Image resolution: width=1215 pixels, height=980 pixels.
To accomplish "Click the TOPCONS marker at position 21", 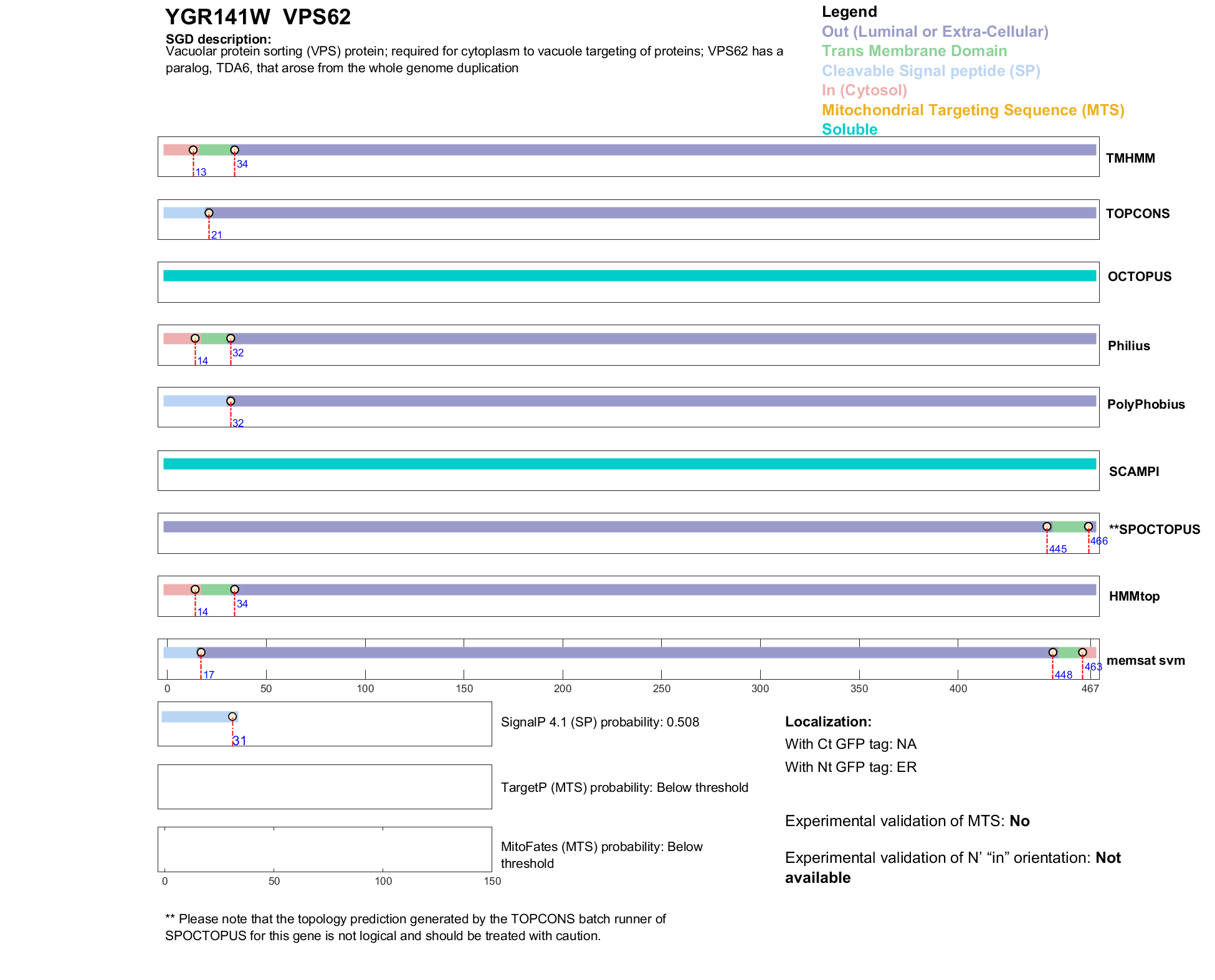I will [x=209, y=213].
